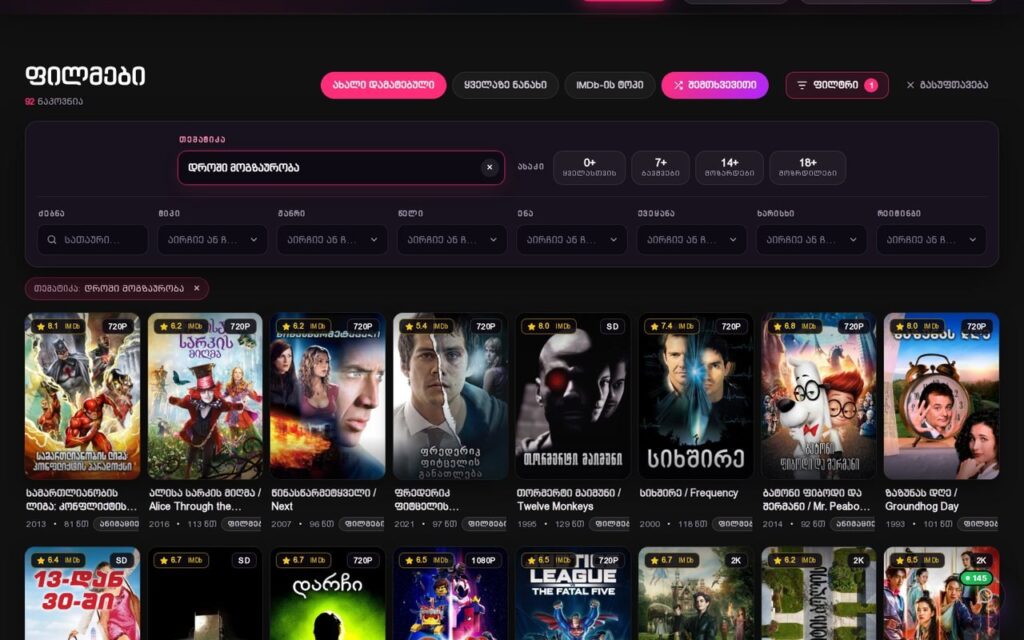
Task: Open the ხარისხი quality dropdown
Action: coord(812,240)
